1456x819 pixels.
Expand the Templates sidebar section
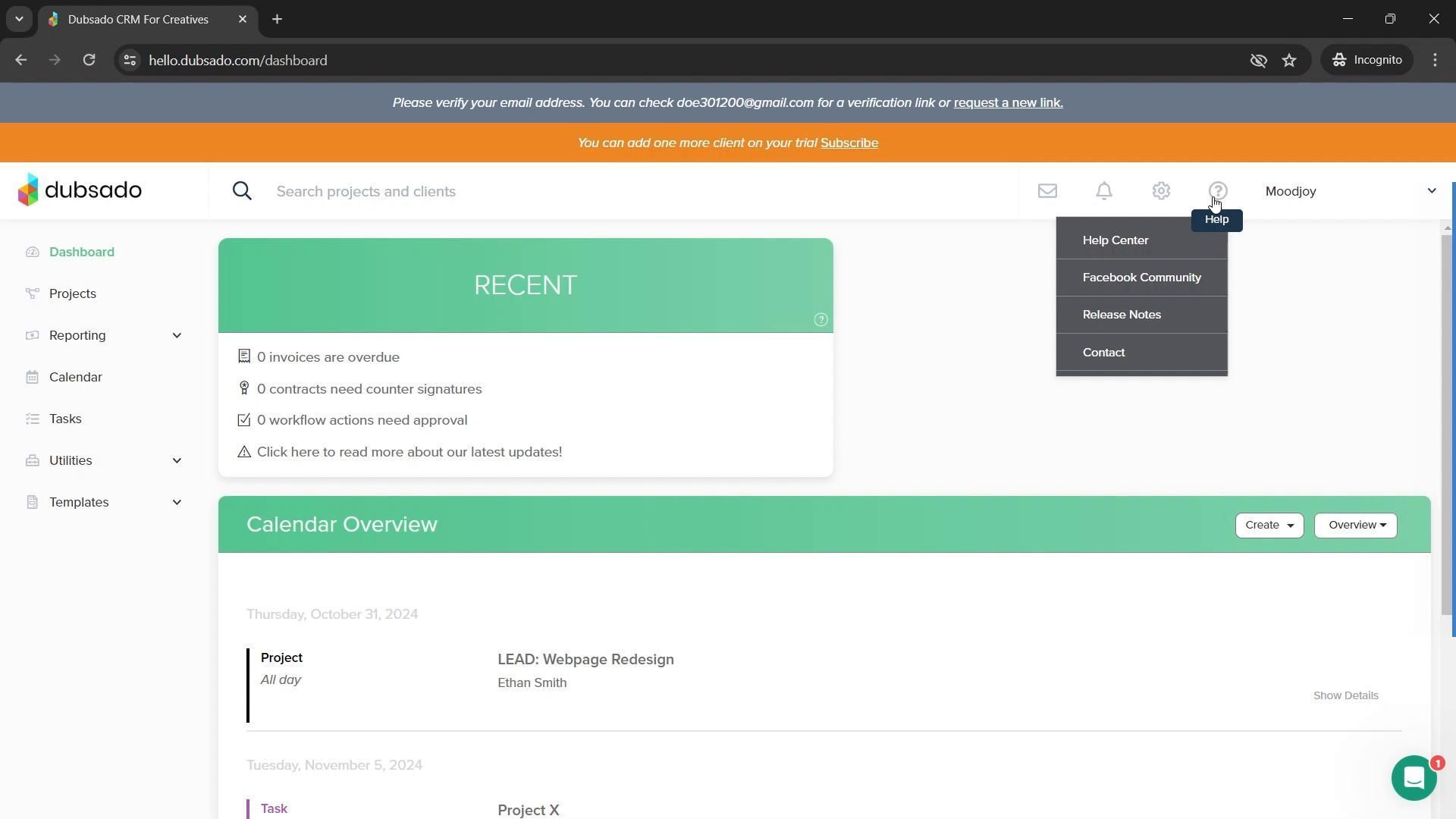click(177, 502)
